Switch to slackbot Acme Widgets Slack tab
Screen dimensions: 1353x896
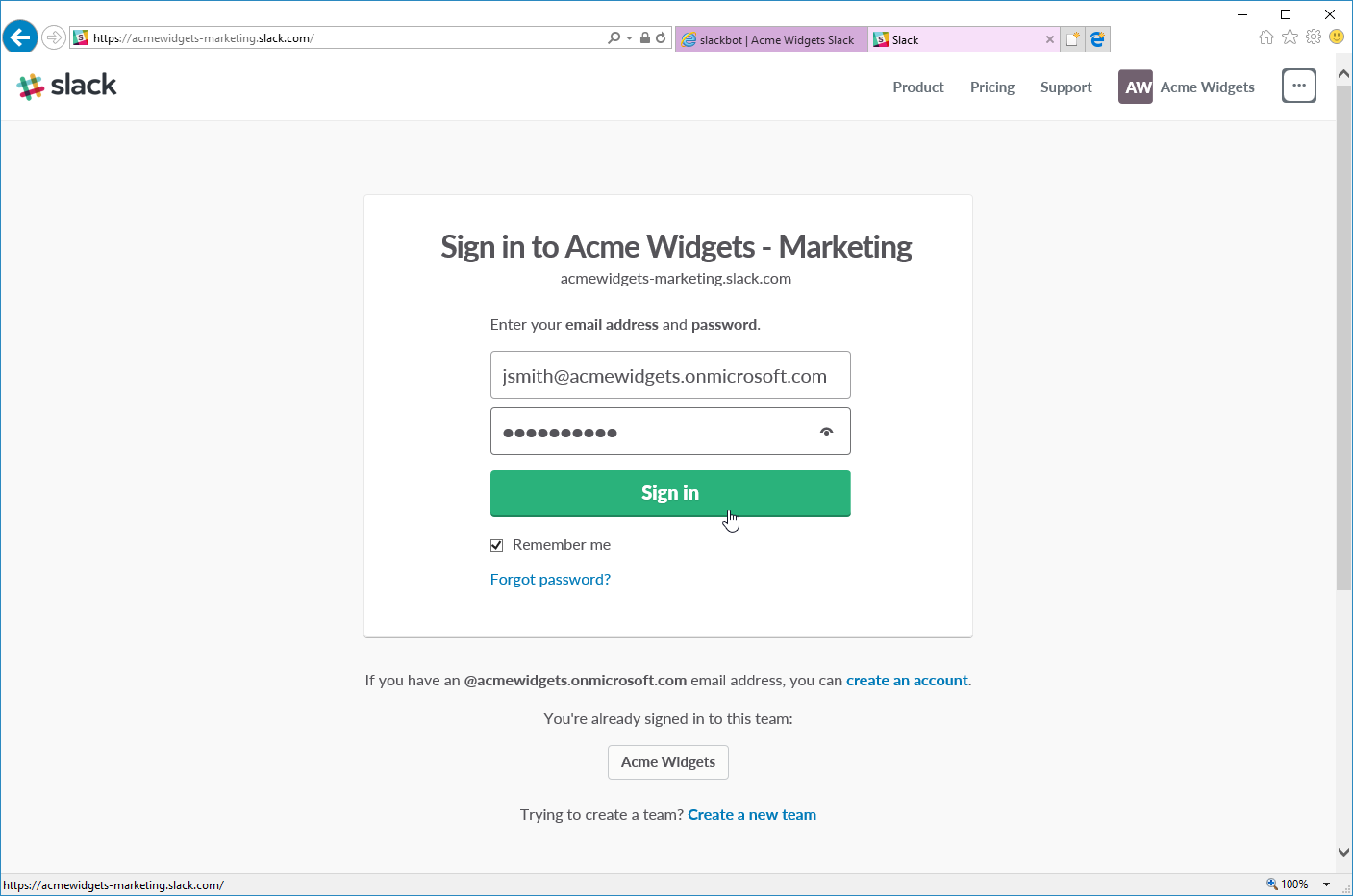[772, 39]
